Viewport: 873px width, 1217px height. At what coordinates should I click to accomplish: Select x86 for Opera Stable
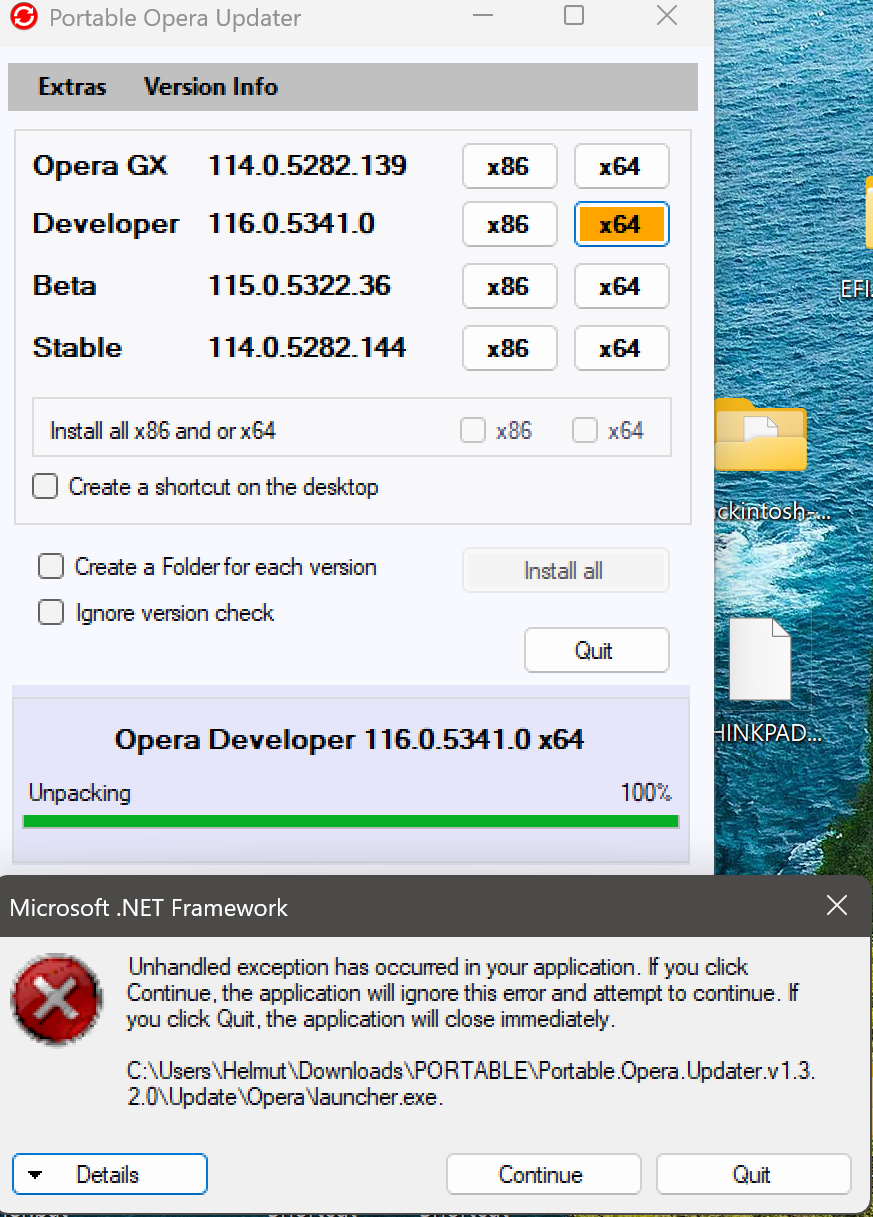509,348
